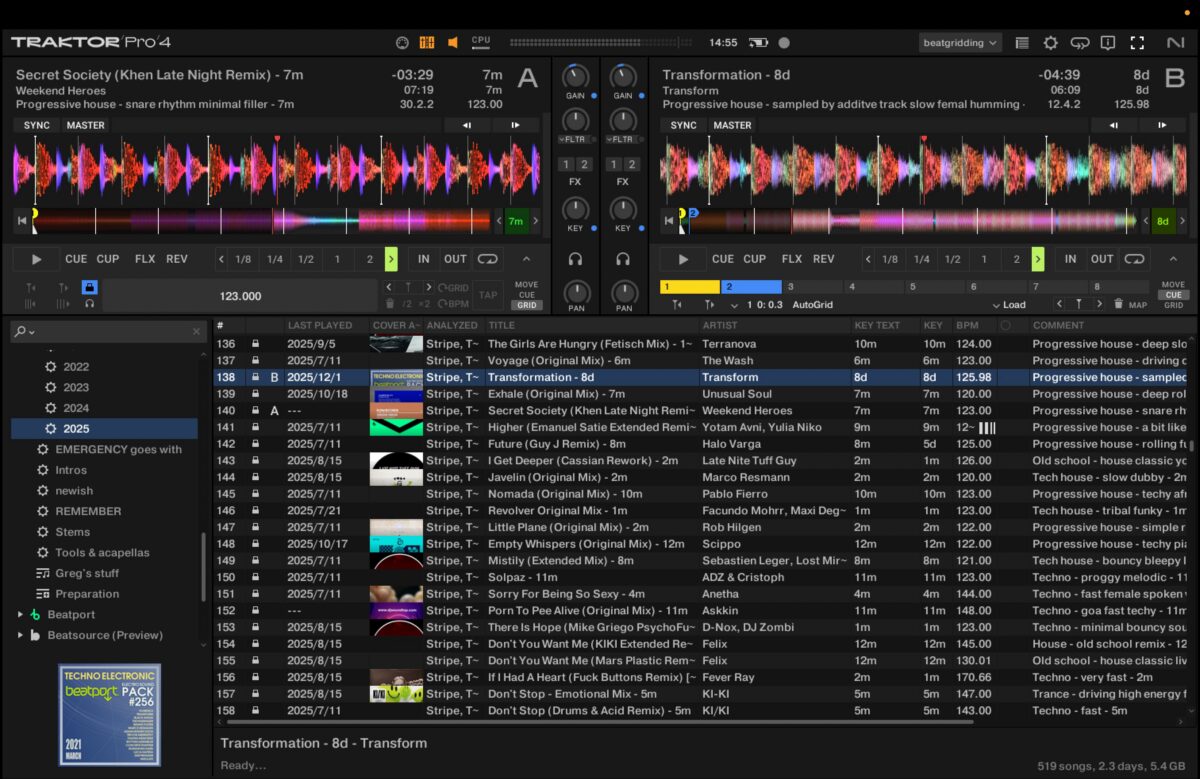
Task: Click the master volume speaker icon
Action: tap(453, 43)
